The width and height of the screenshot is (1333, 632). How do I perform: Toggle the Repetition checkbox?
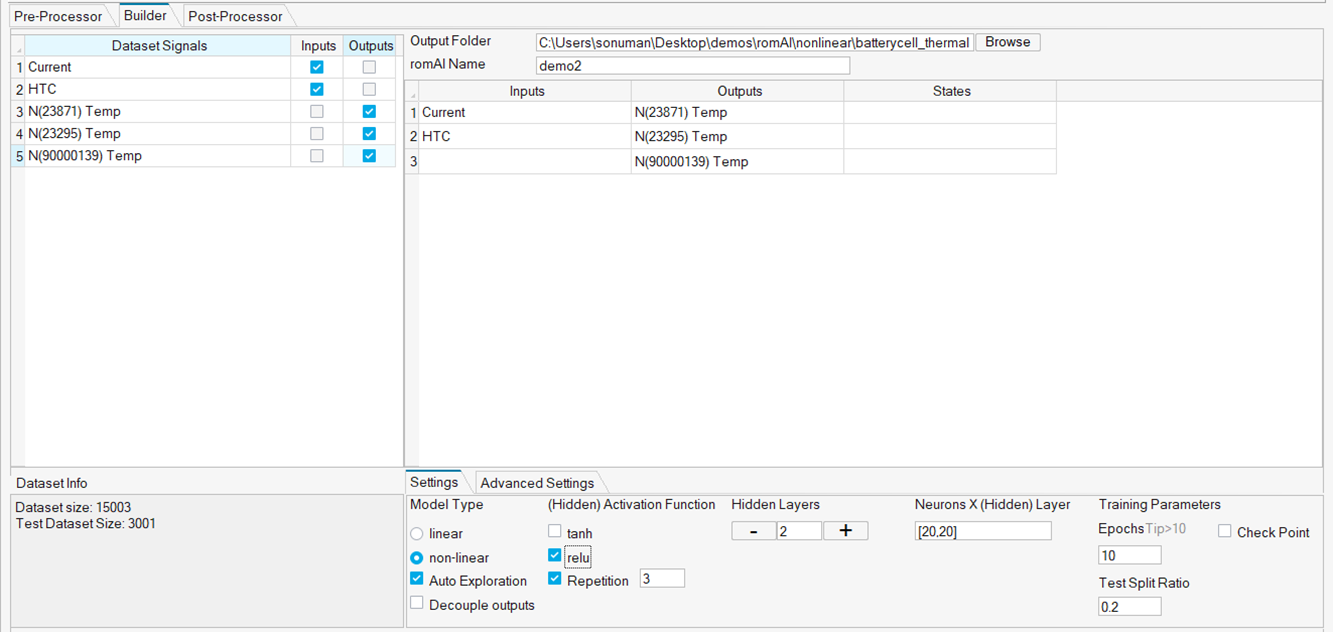(x=555, y=579)
